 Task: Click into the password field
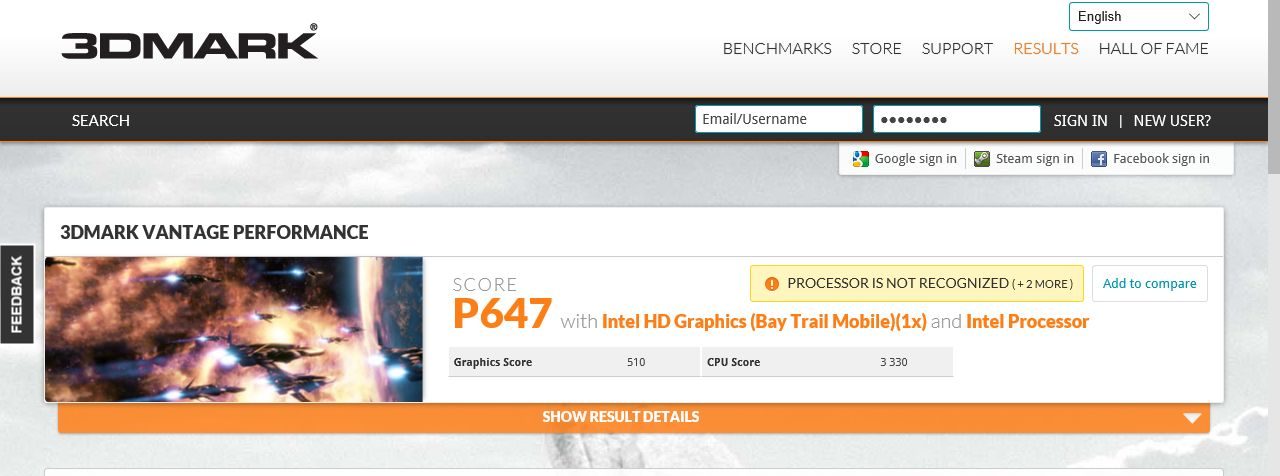(x=956, y=119)
